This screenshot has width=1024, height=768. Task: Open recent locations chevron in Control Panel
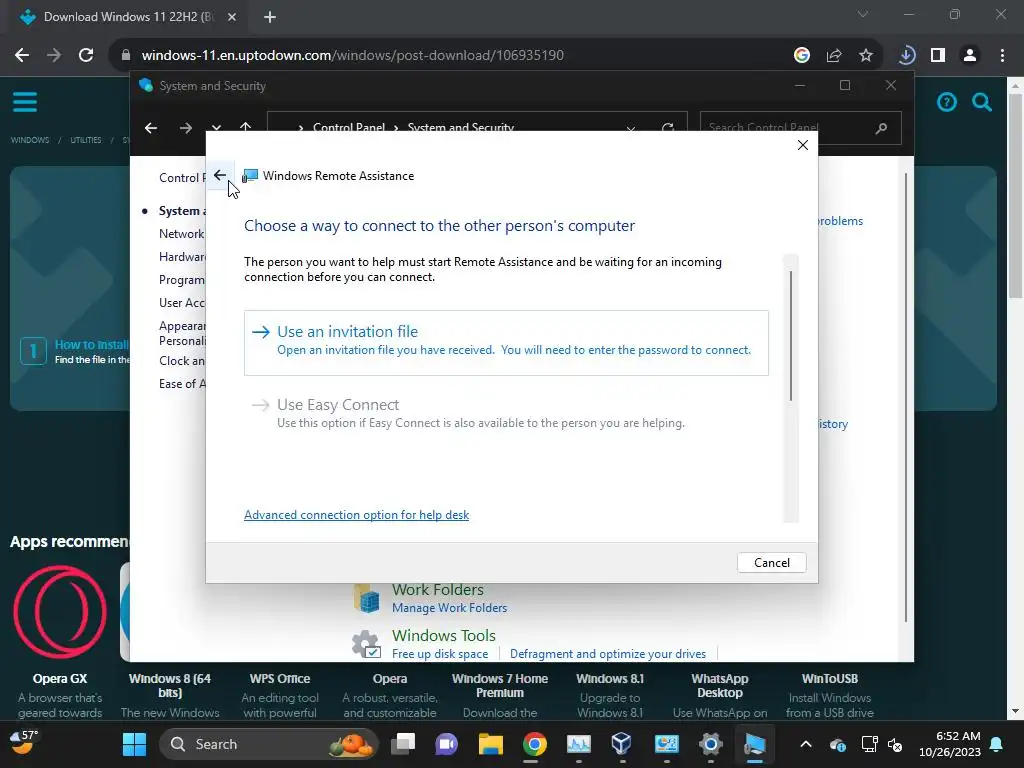(216, 128)
